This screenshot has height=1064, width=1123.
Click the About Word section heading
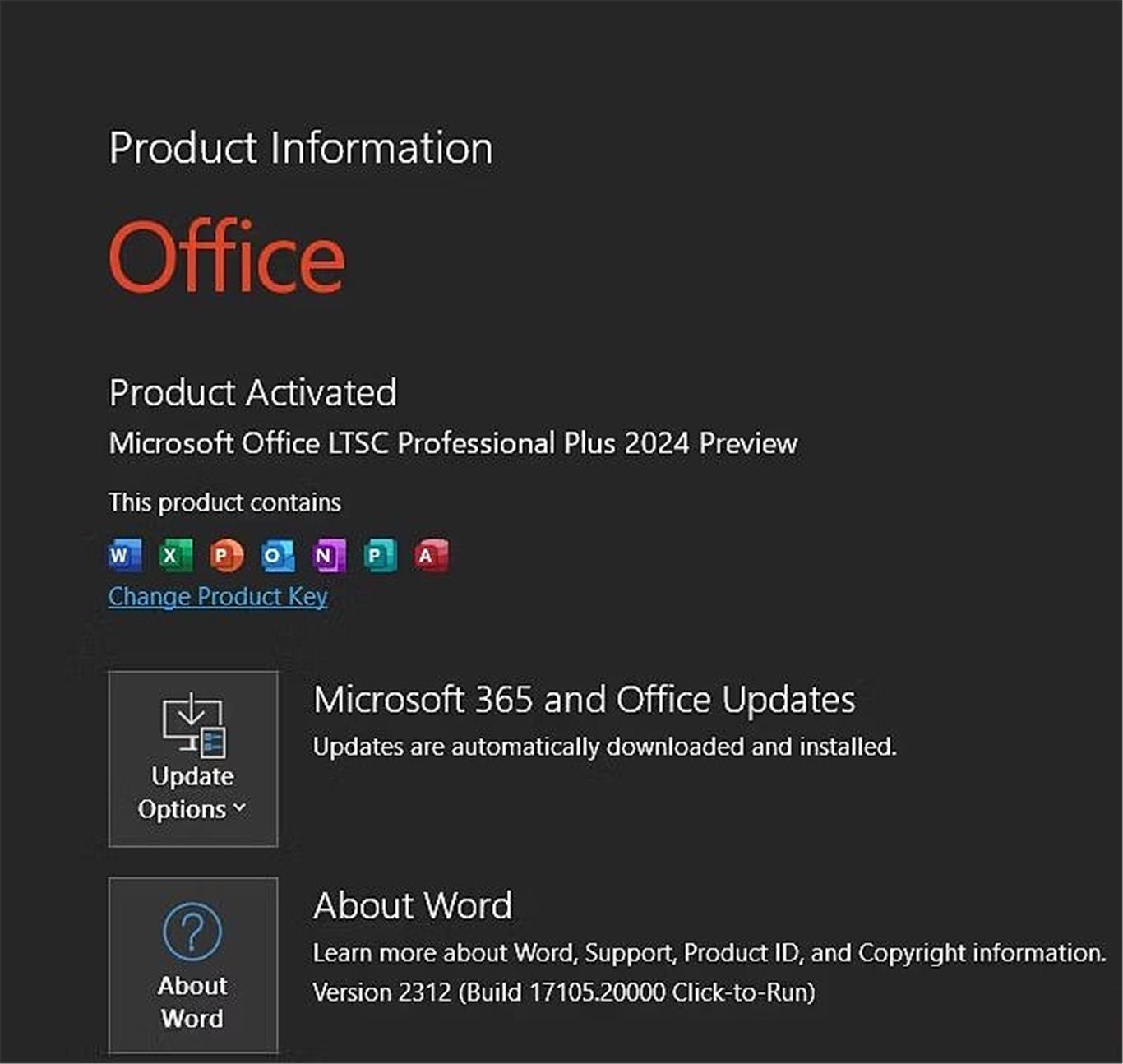point(413,905)
